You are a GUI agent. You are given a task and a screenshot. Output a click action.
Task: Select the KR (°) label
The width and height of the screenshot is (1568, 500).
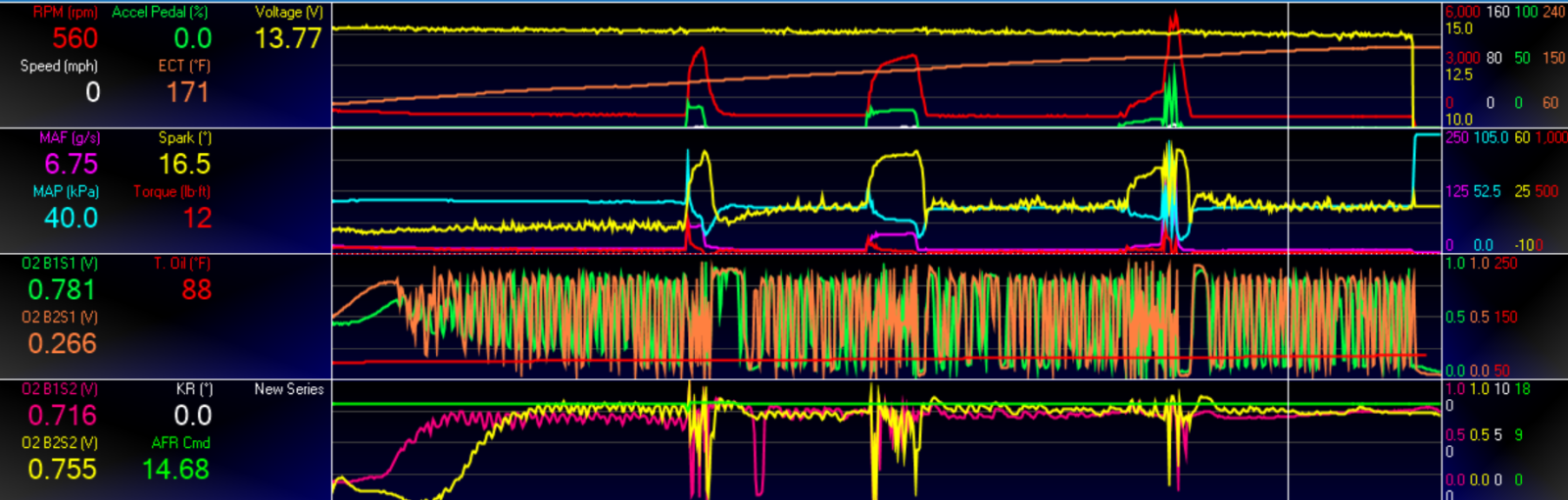[194, 389]
